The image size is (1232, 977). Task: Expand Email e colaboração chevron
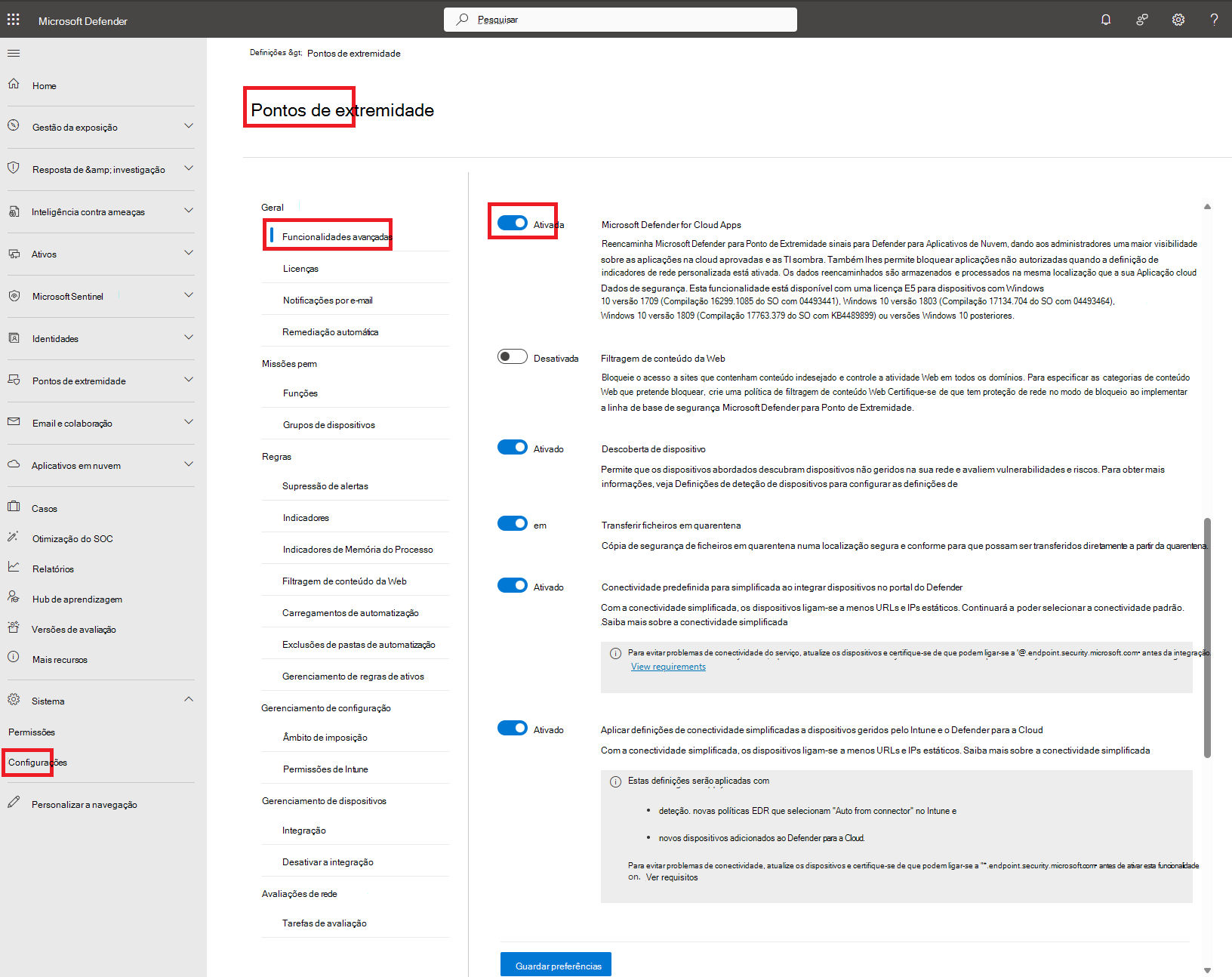[x=189, y=422]
